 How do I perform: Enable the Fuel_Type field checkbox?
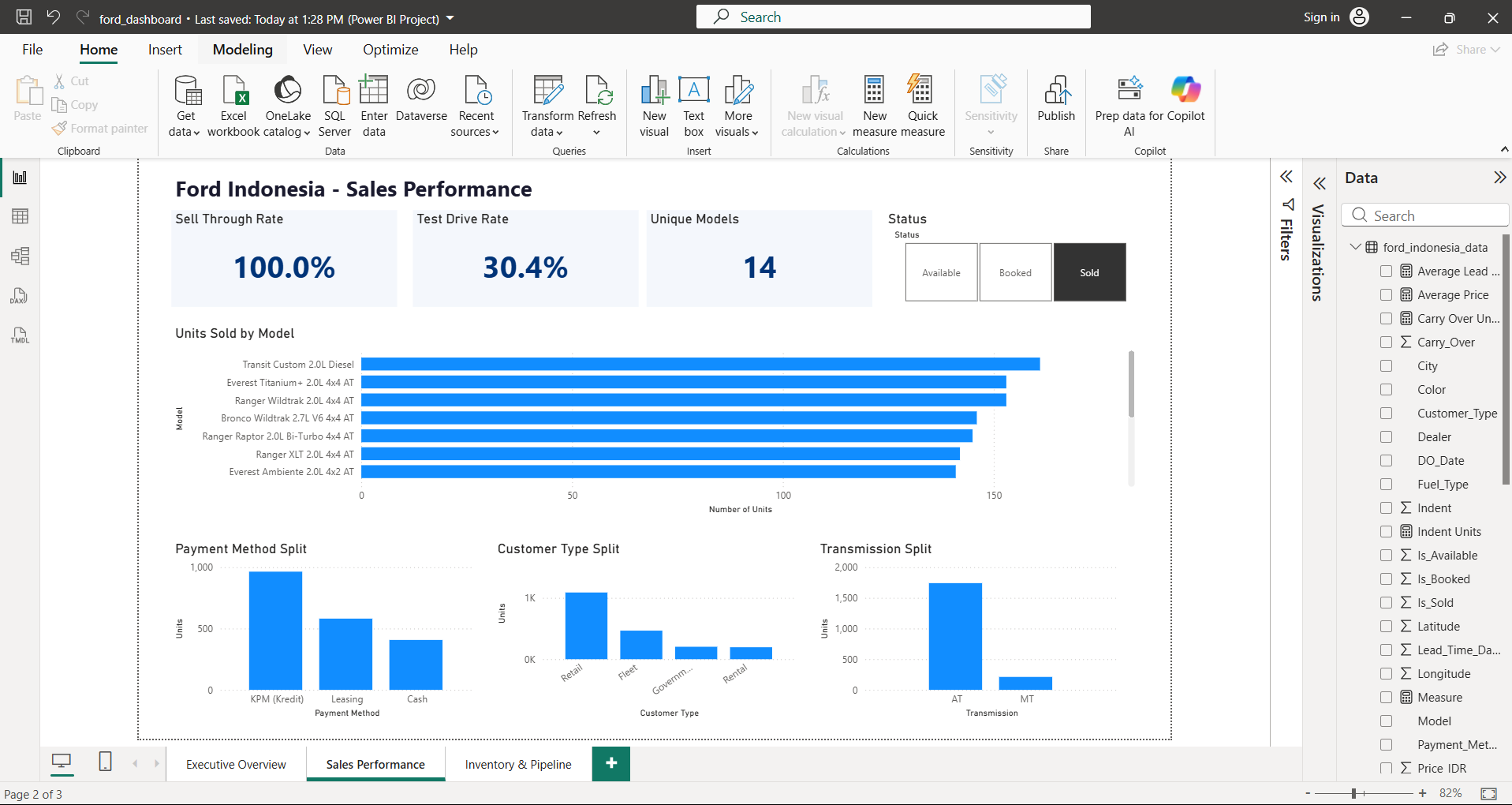(1386, 484)
